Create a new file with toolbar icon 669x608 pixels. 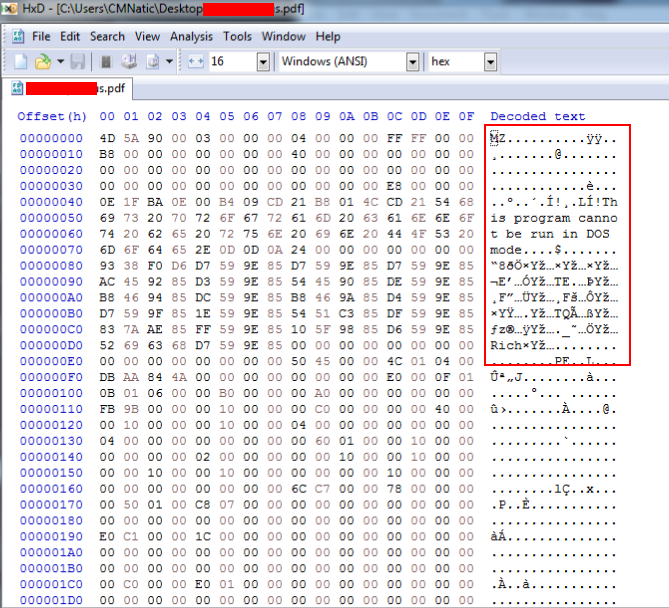[x=20, y=62]
